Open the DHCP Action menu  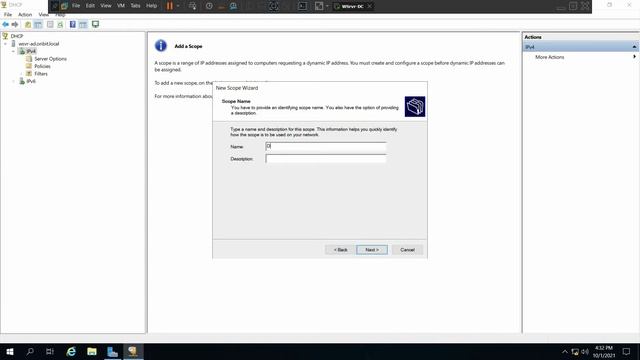[25, 14]
